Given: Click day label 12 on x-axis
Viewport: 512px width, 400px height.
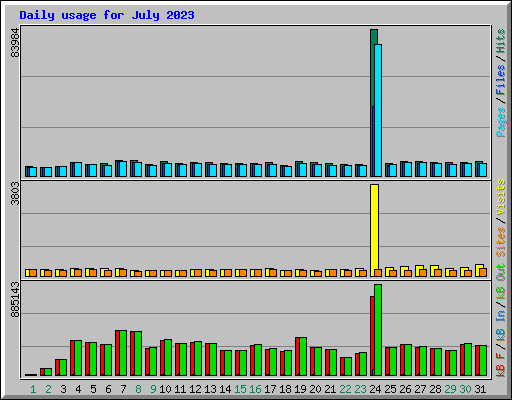Looking at the screenshot, I should (195, 389).
